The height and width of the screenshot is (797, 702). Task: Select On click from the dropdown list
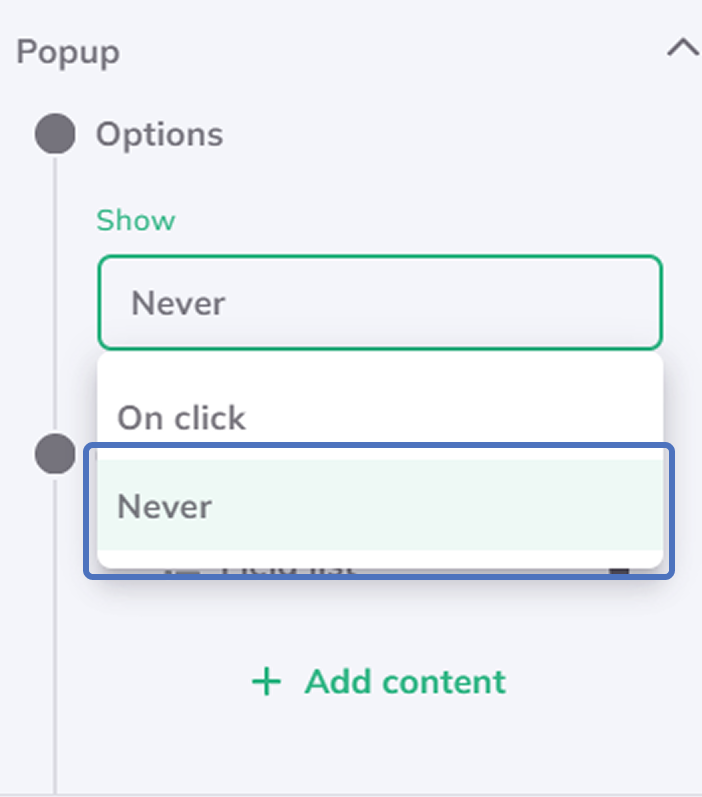[x=181, y=417]
